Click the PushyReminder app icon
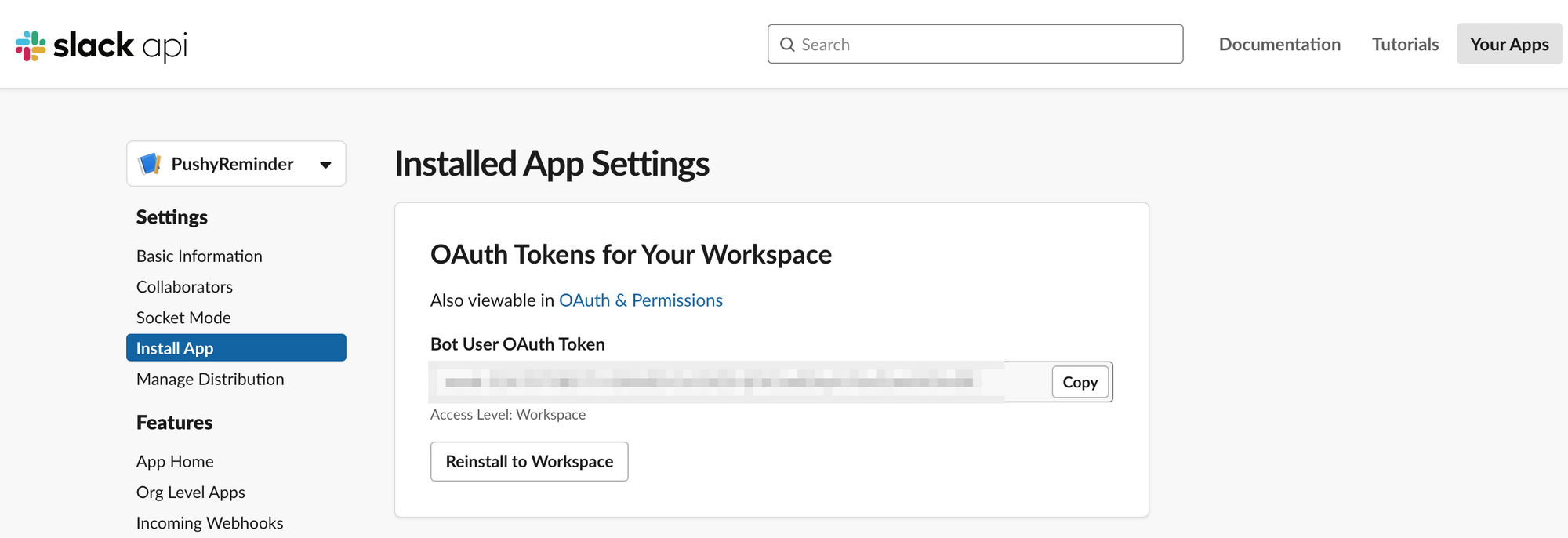The image size is (1568, 538). pos(150,164)
